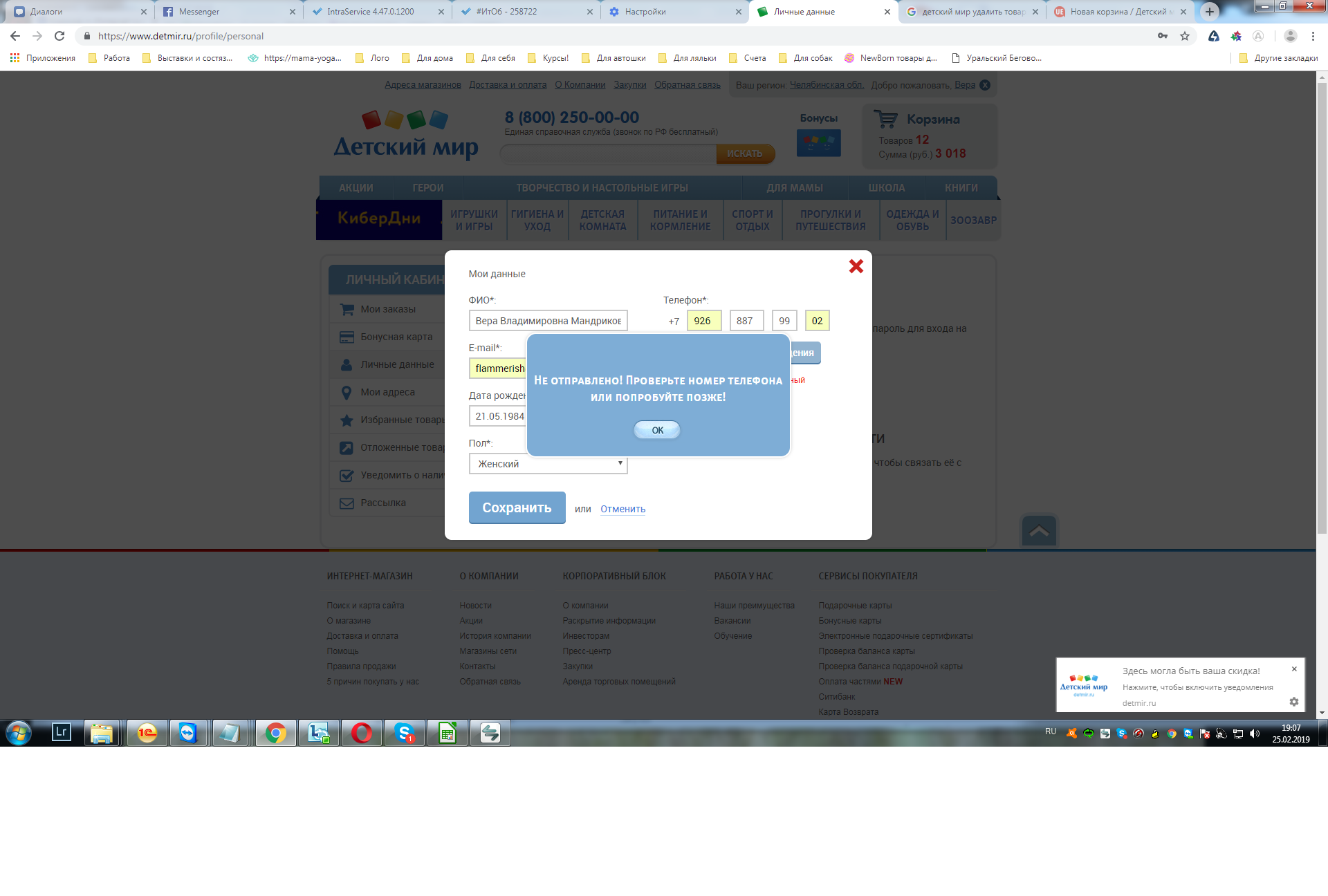Reload the page with the refresh icon
The image size is (1328, 896).
[x=59, y=36]
